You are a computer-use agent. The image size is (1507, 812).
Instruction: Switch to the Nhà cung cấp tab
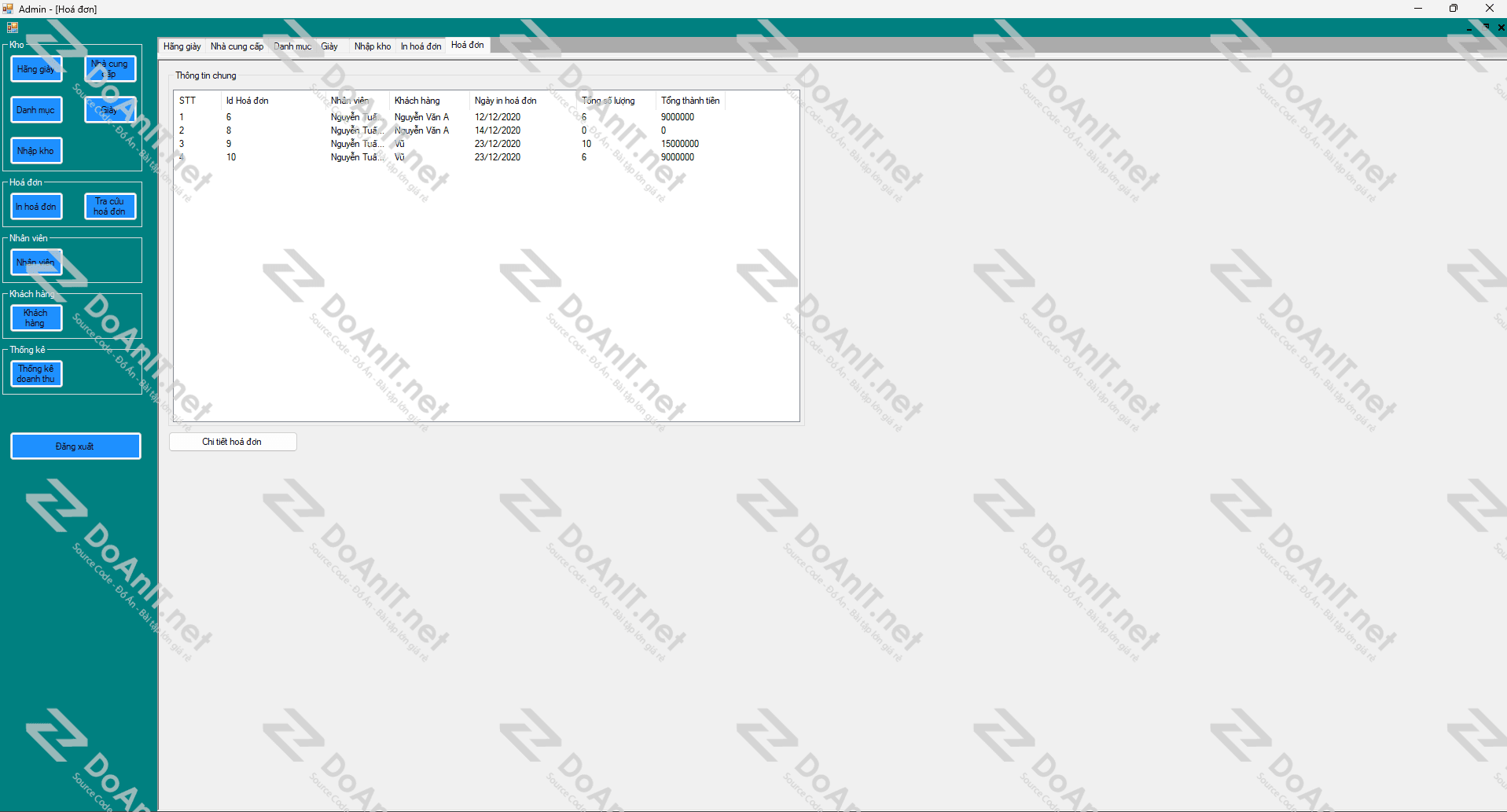[237, 46]
